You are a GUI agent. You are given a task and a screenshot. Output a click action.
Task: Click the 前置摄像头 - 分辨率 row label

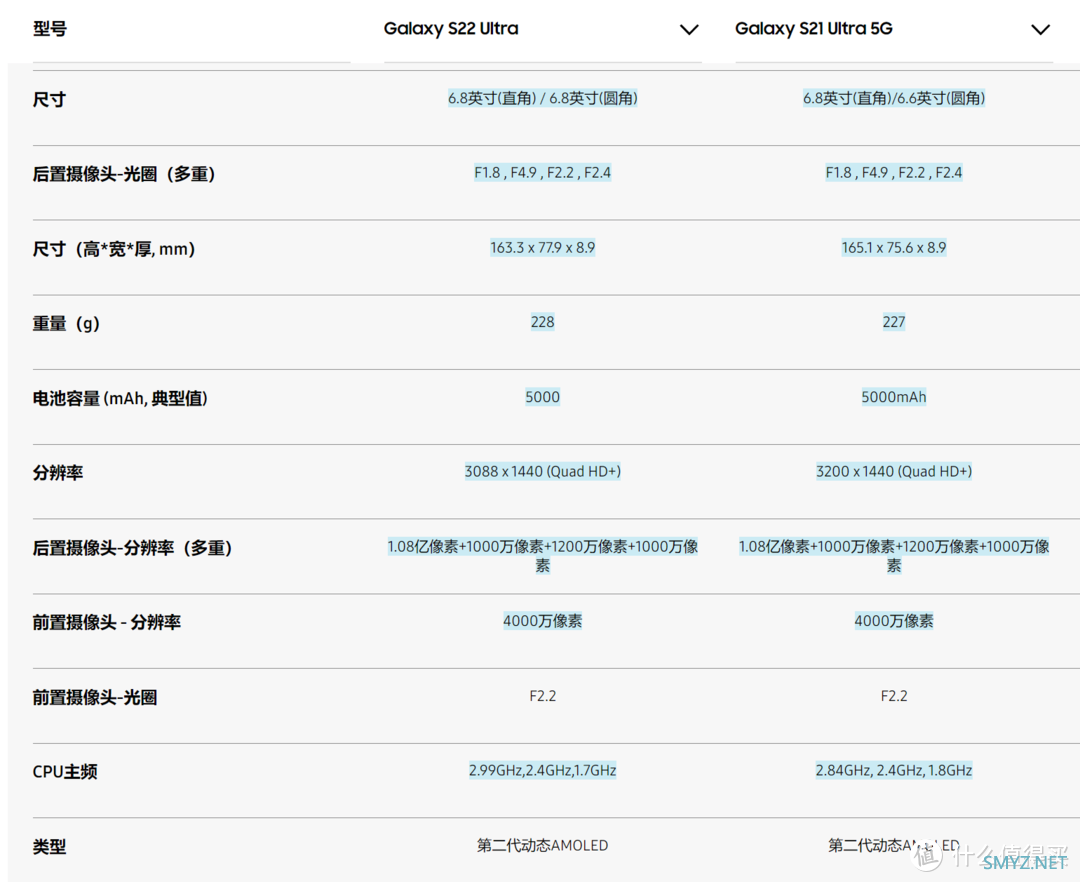[107, 622]
